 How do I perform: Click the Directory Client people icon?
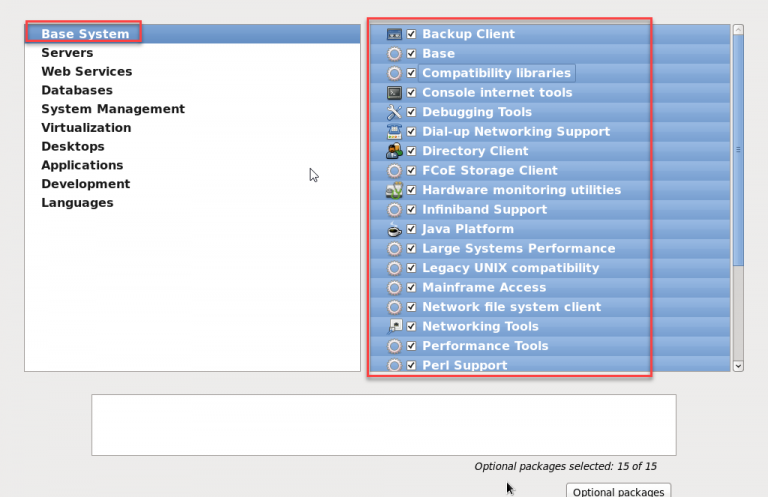pos(394,151)
